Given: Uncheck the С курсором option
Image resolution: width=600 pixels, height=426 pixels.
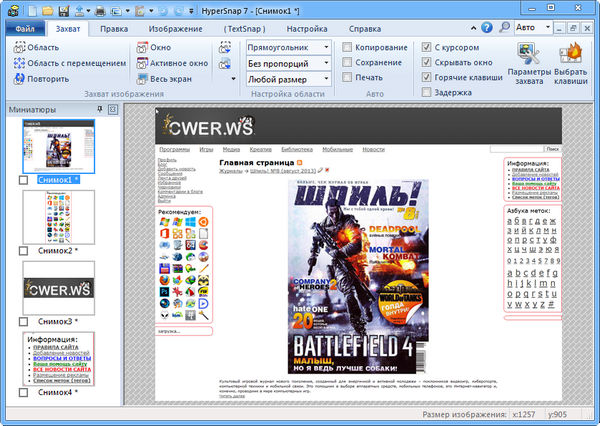Looking at the screenshot, I should (427, 47).
